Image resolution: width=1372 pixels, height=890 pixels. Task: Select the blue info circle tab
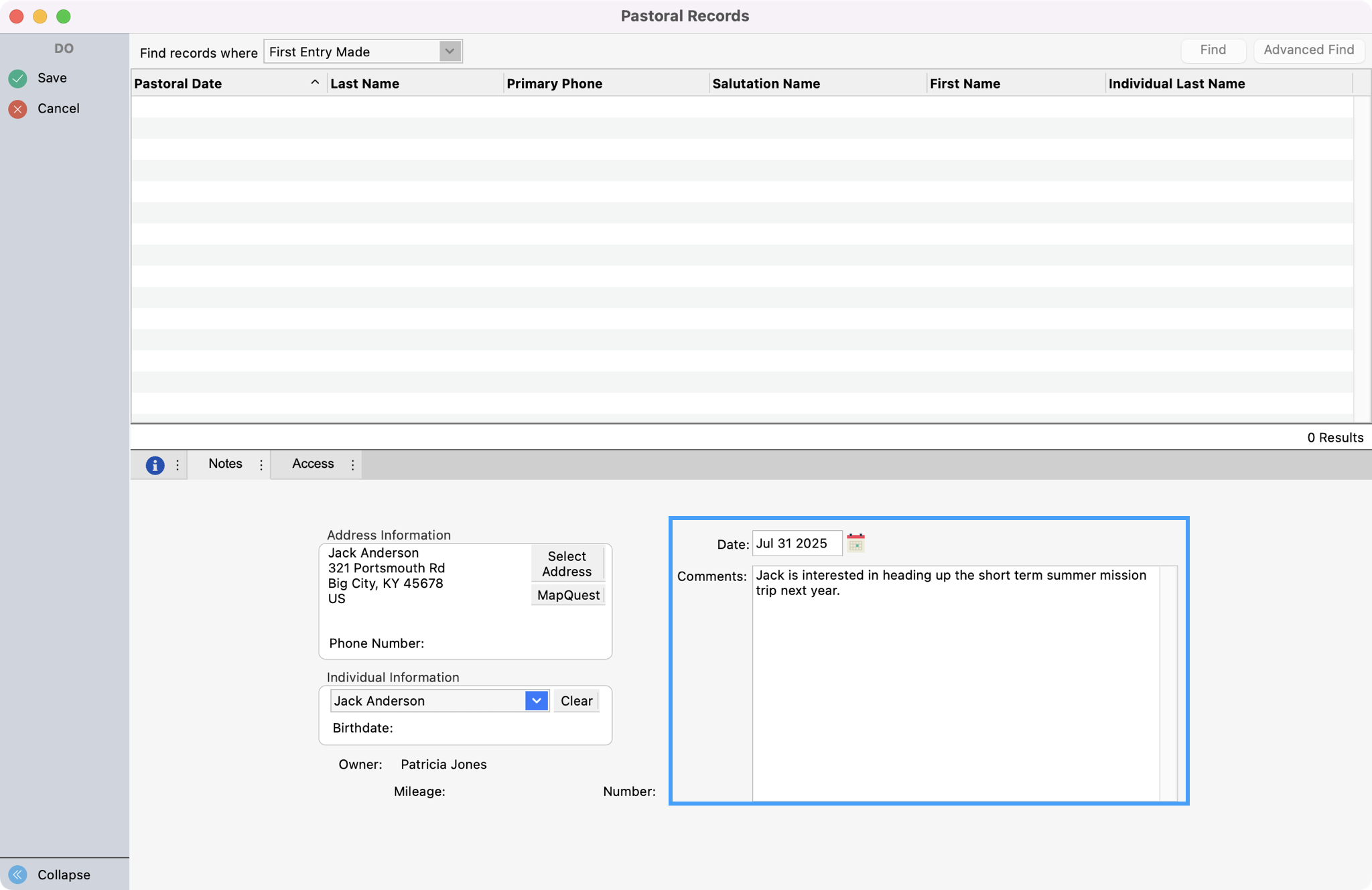[155, 464]
